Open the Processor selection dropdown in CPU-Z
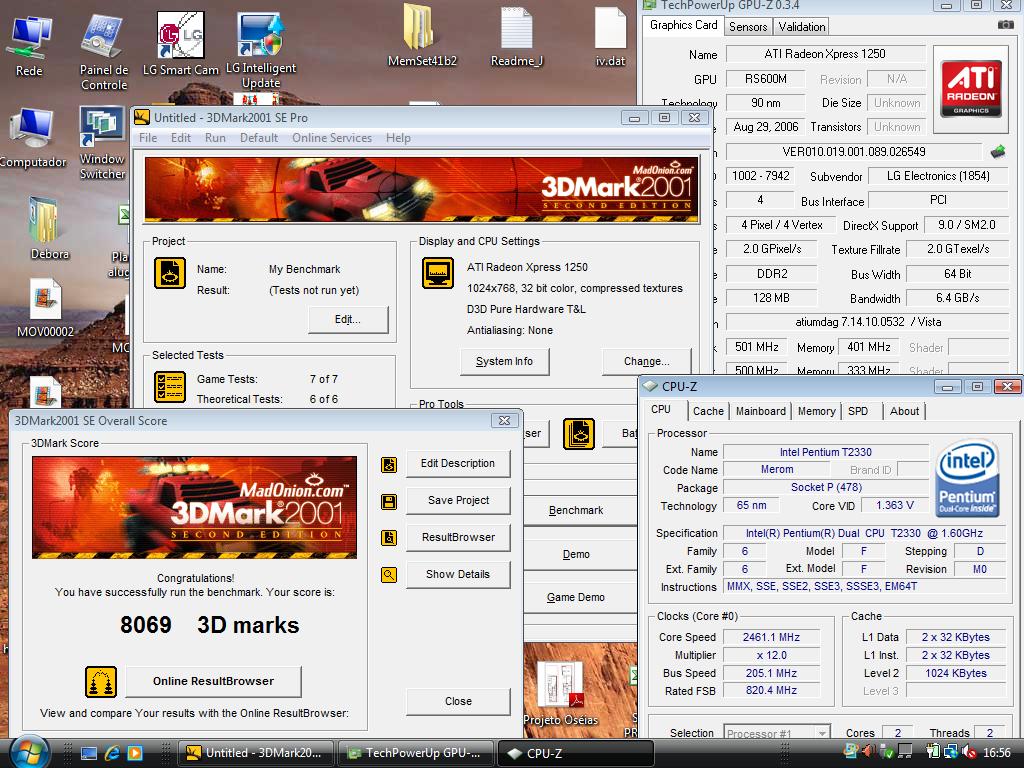Image resolution: width=1024 pixels, height=768 pixels. click(x=777, y=733)
